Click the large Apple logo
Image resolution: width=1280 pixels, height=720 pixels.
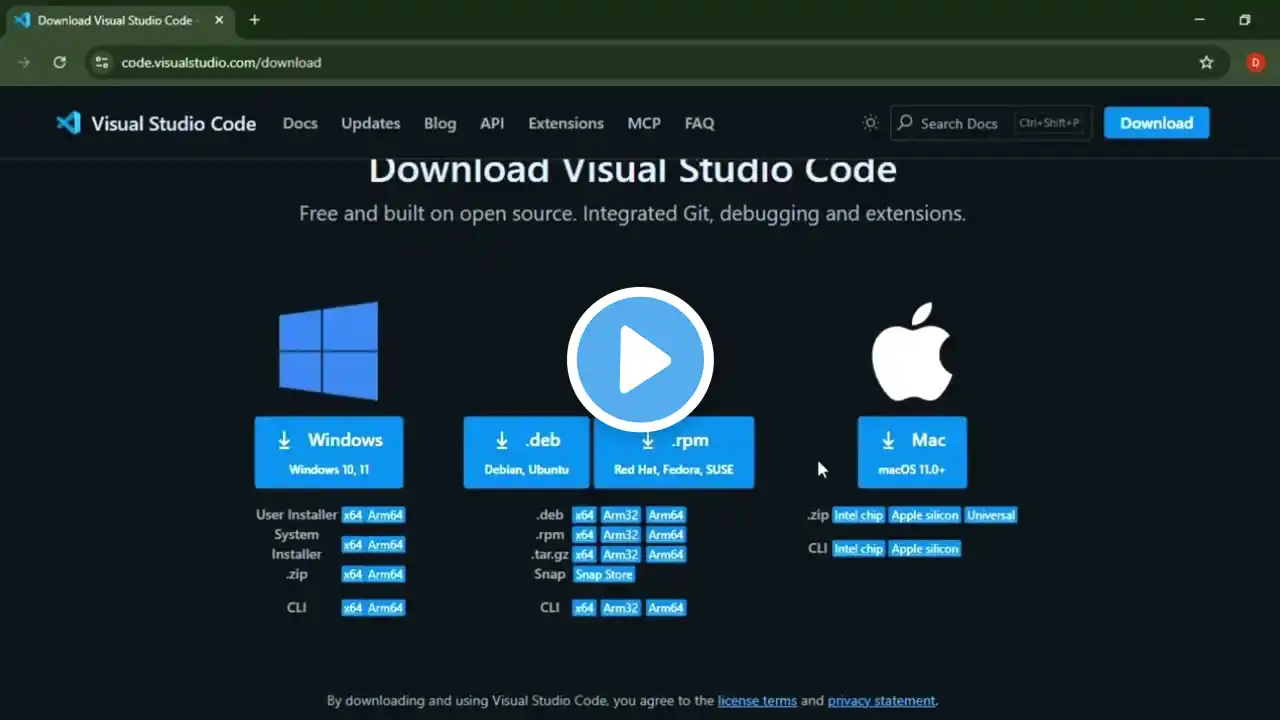coord(912,351)
